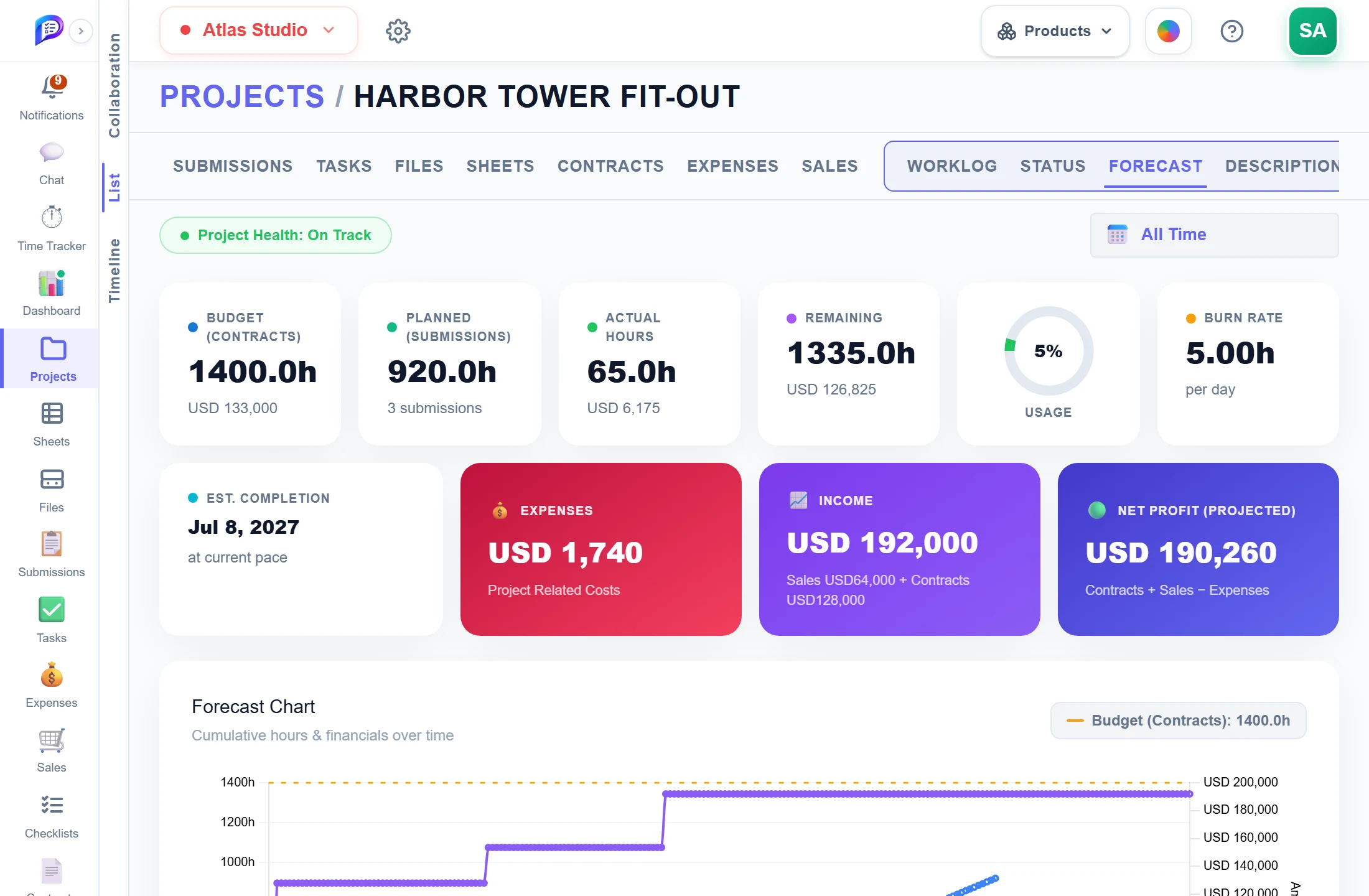Image resolution: width=1369 pixels, height=896 pixels.
Task: Click the Project Health: On Track badge
Action: (x=276, y=235)
